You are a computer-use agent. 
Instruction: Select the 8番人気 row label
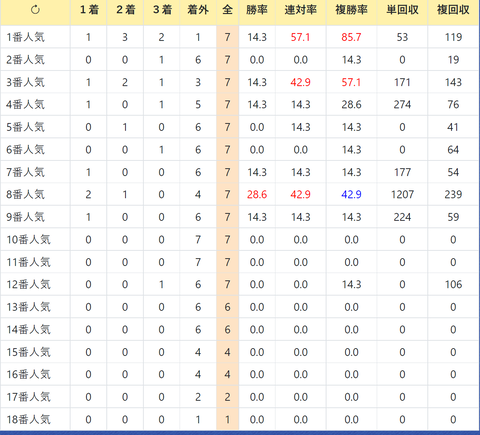tap(25, 194)
